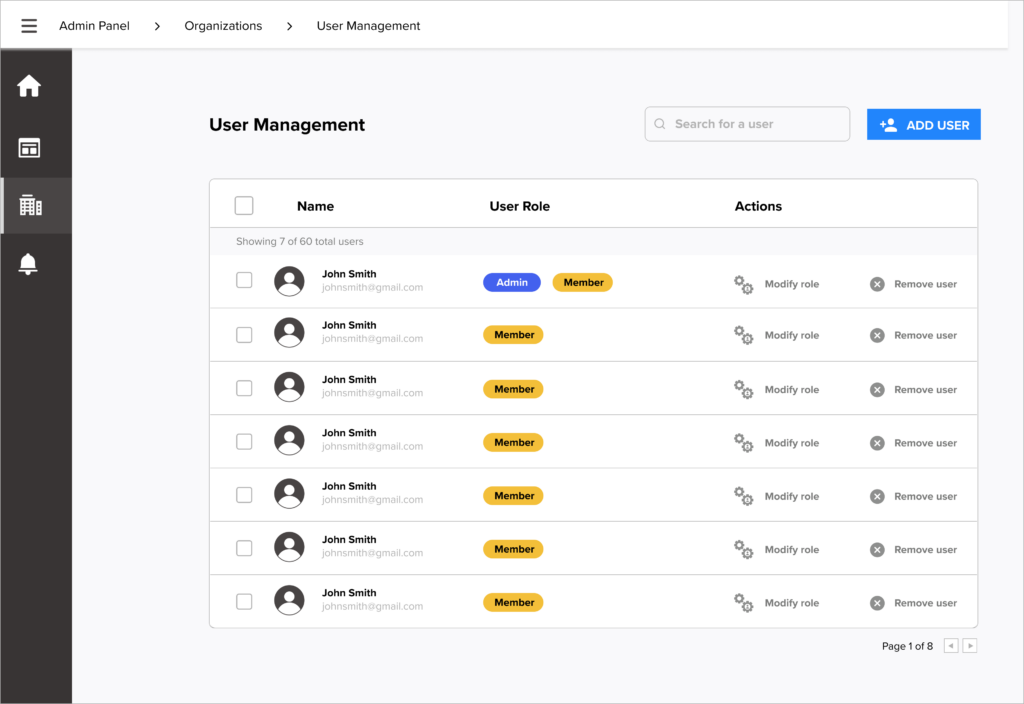
Task: Click the gear icon to modify the Admin's role
Action: click(743, 285)
